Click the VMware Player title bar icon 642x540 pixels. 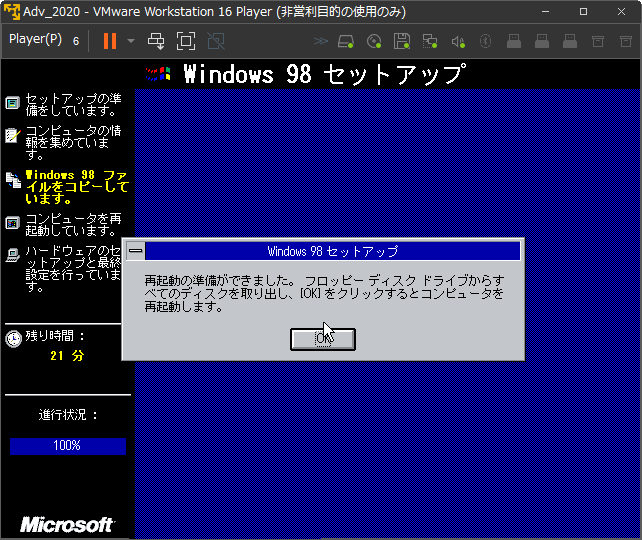click(12, 11)
